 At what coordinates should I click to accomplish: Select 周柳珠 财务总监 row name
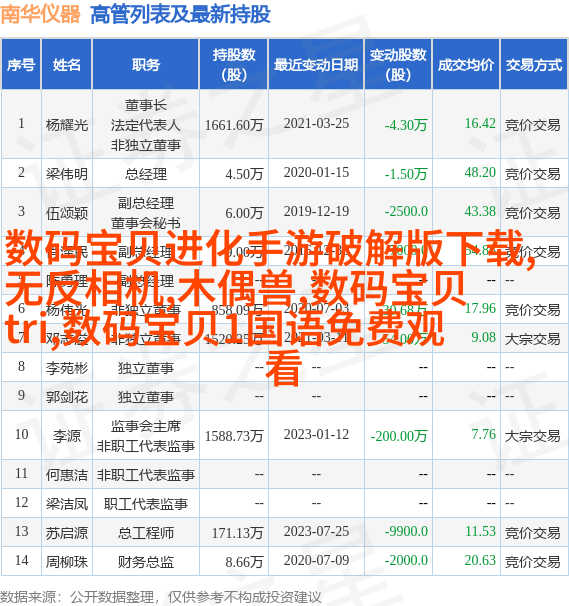pyautogui.click(x=67, y=562)
